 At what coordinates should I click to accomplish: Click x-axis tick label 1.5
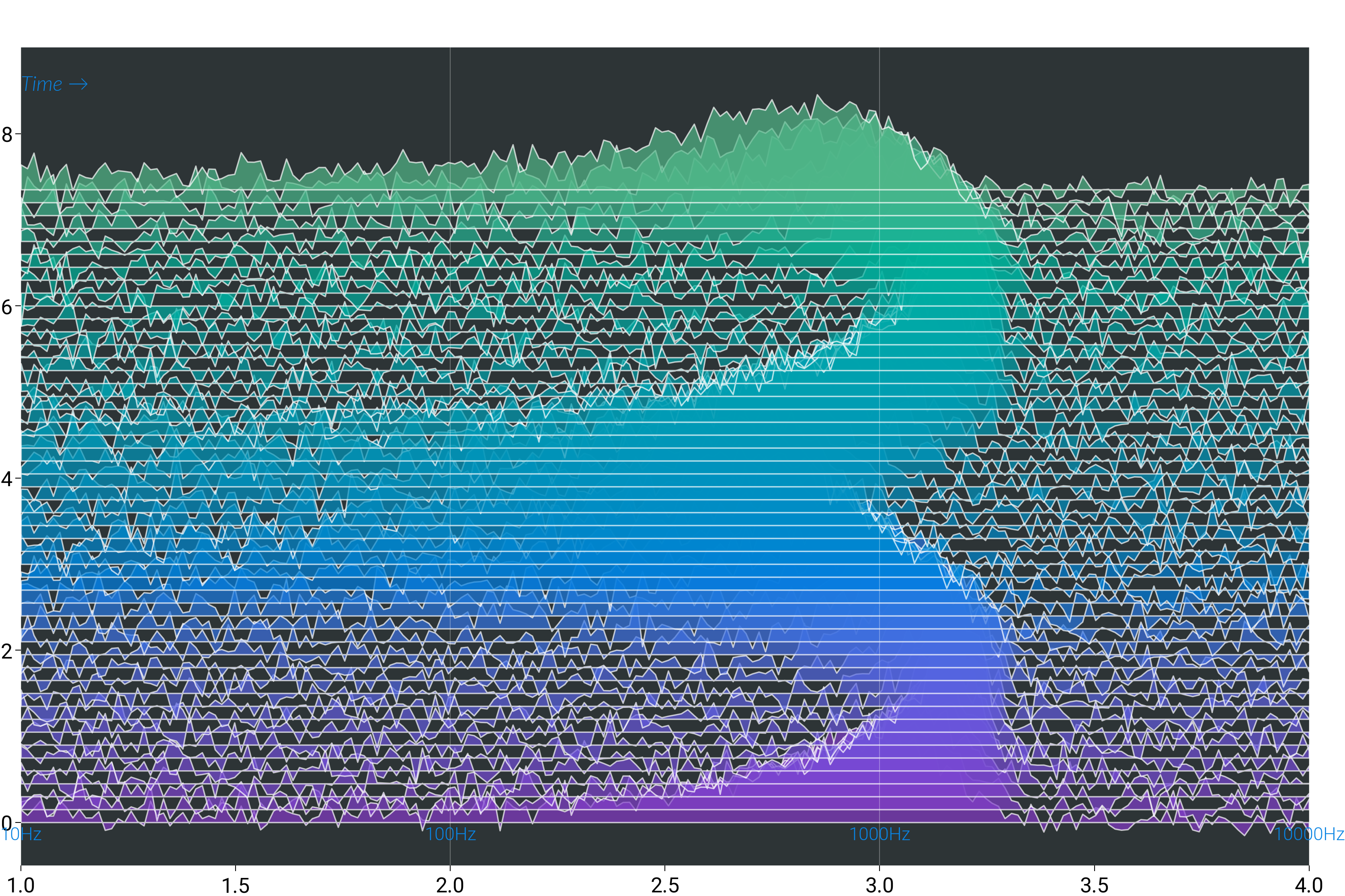pos(236,885)
